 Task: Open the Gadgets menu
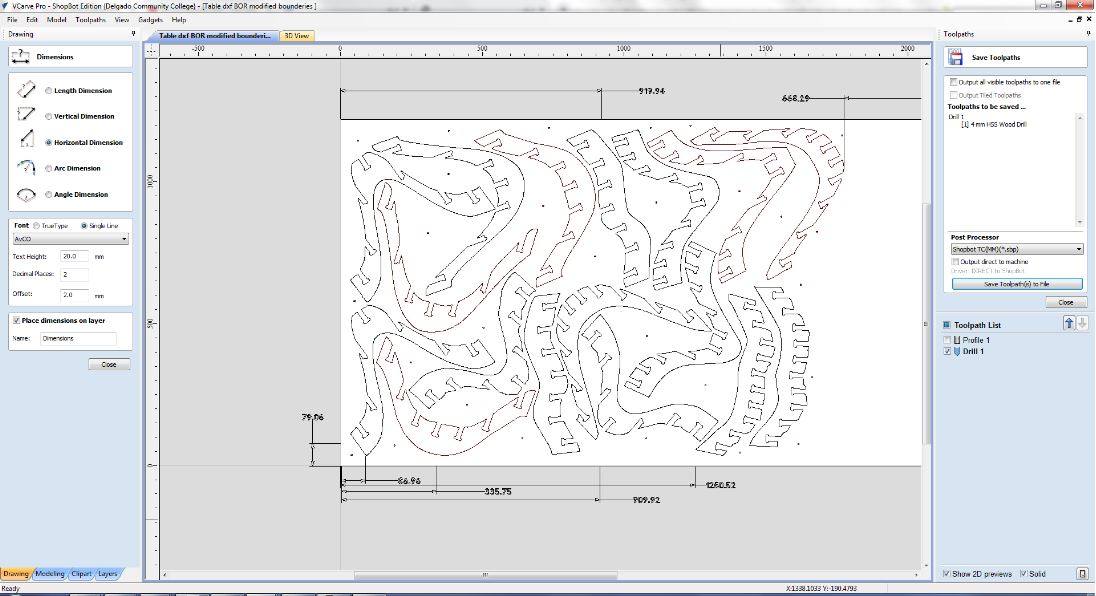150,20
